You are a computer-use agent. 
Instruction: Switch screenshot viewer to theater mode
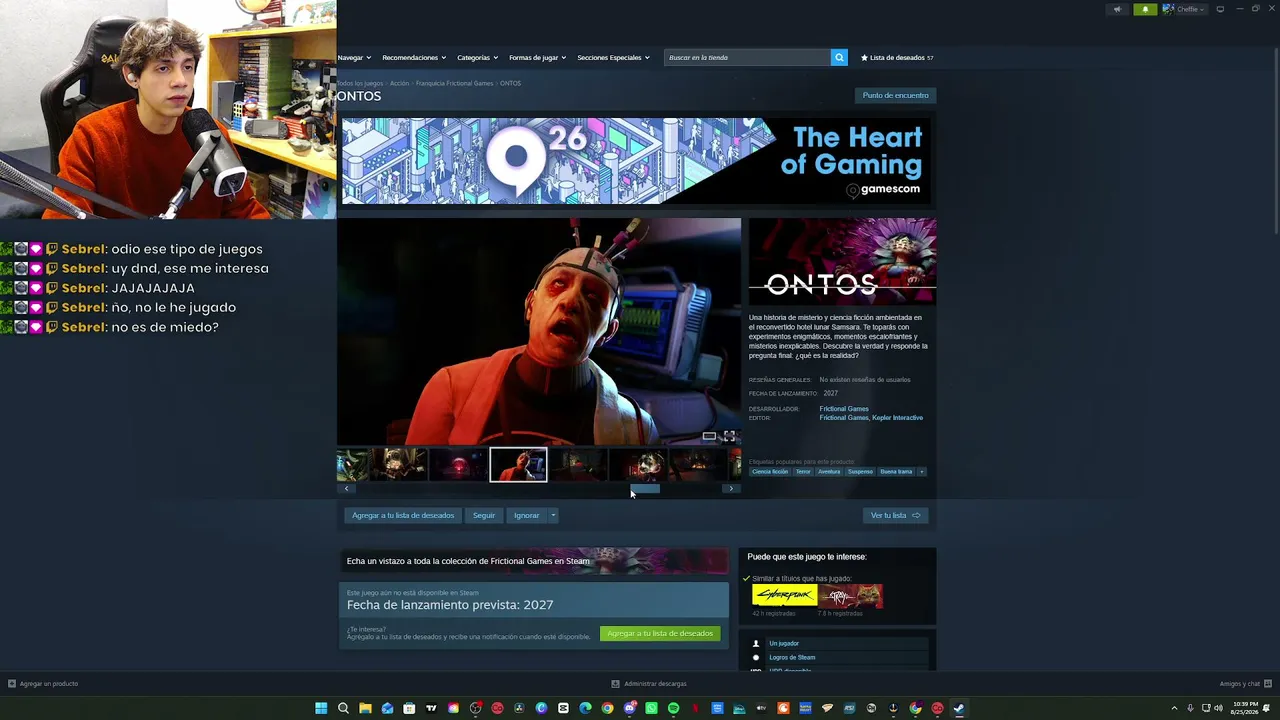(709, 436)
